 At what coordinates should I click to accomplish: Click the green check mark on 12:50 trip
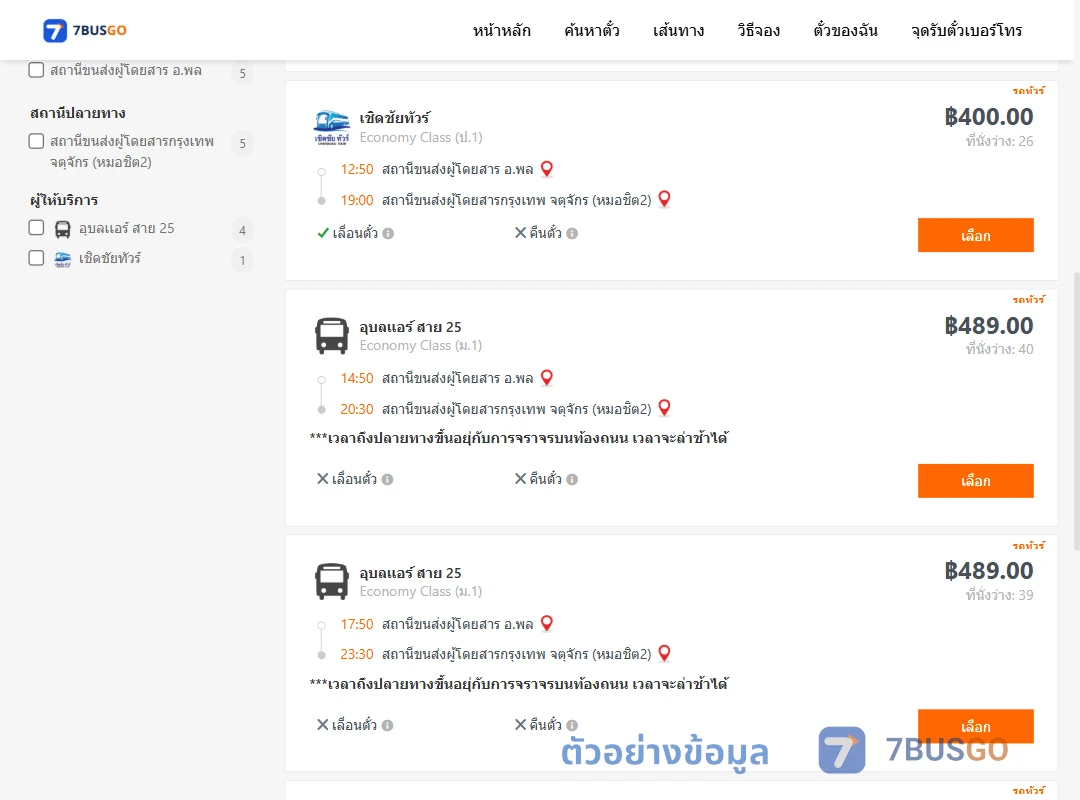323,233
